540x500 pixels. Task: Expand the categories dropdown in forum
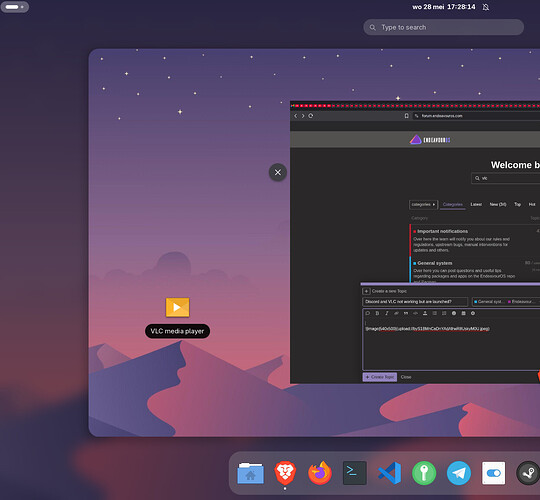pos(423,205)
